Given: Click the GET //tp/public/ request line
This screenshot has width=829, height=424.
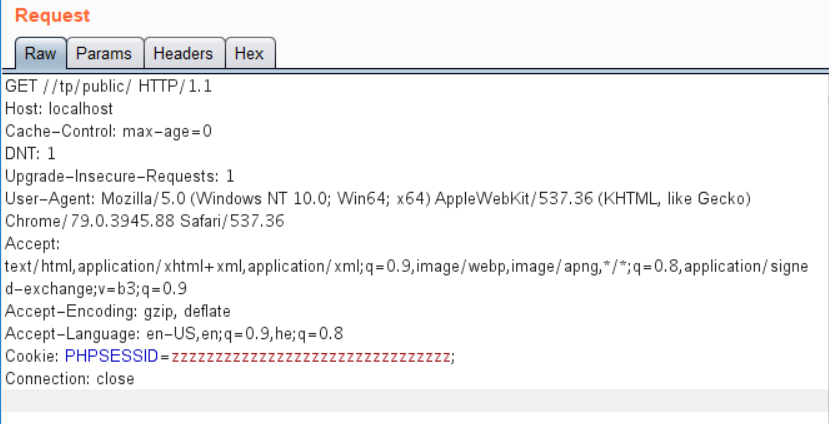Looking at the screenshot, I should tap(108, 86).
